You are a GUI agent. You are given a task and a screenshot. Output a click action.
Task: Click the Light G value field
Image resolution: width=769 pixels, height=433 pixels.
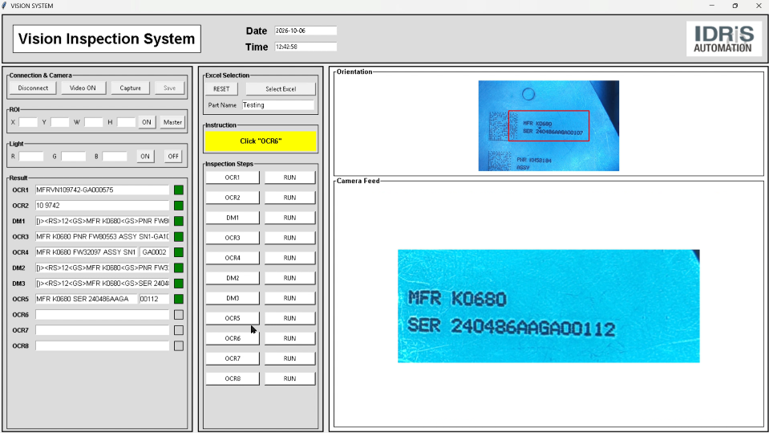(x=74, y=156)
